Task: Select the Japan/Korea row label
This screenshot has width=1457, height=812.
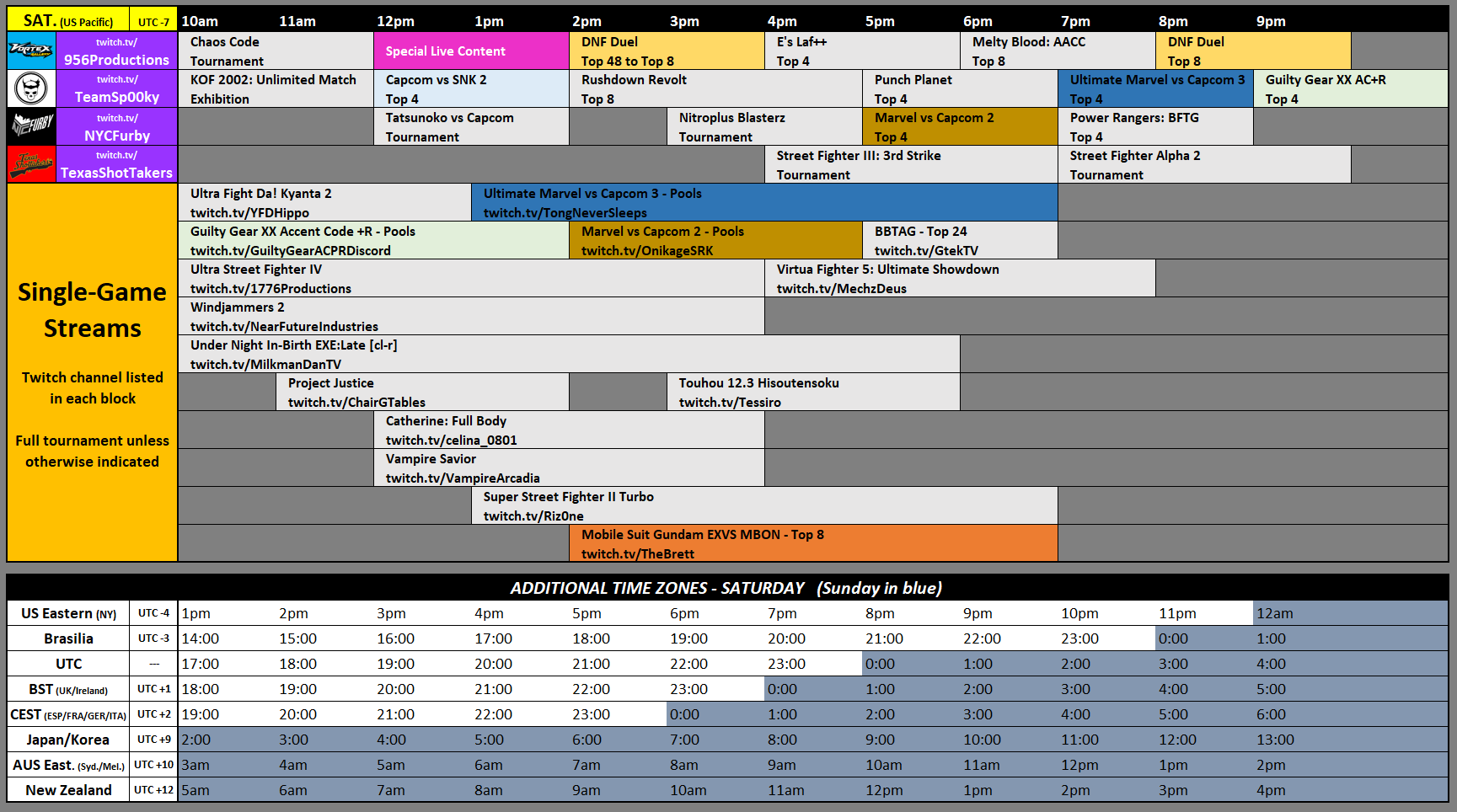Action: (68, 740)
